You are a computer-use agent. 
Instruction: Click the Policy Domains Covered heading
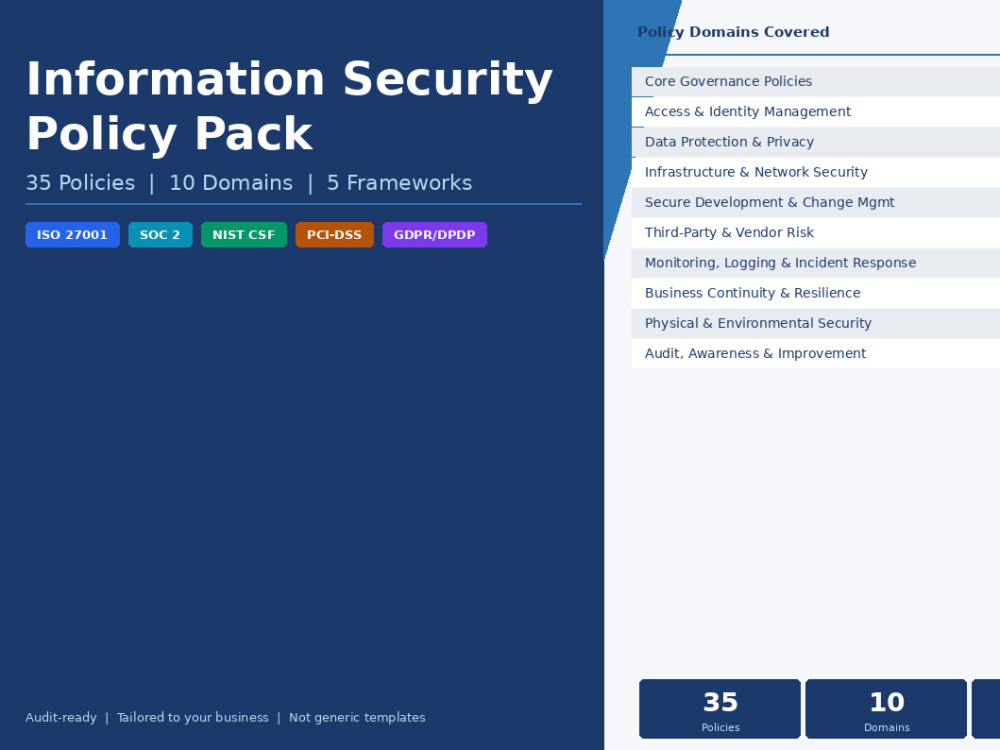(x=733, y=32)
